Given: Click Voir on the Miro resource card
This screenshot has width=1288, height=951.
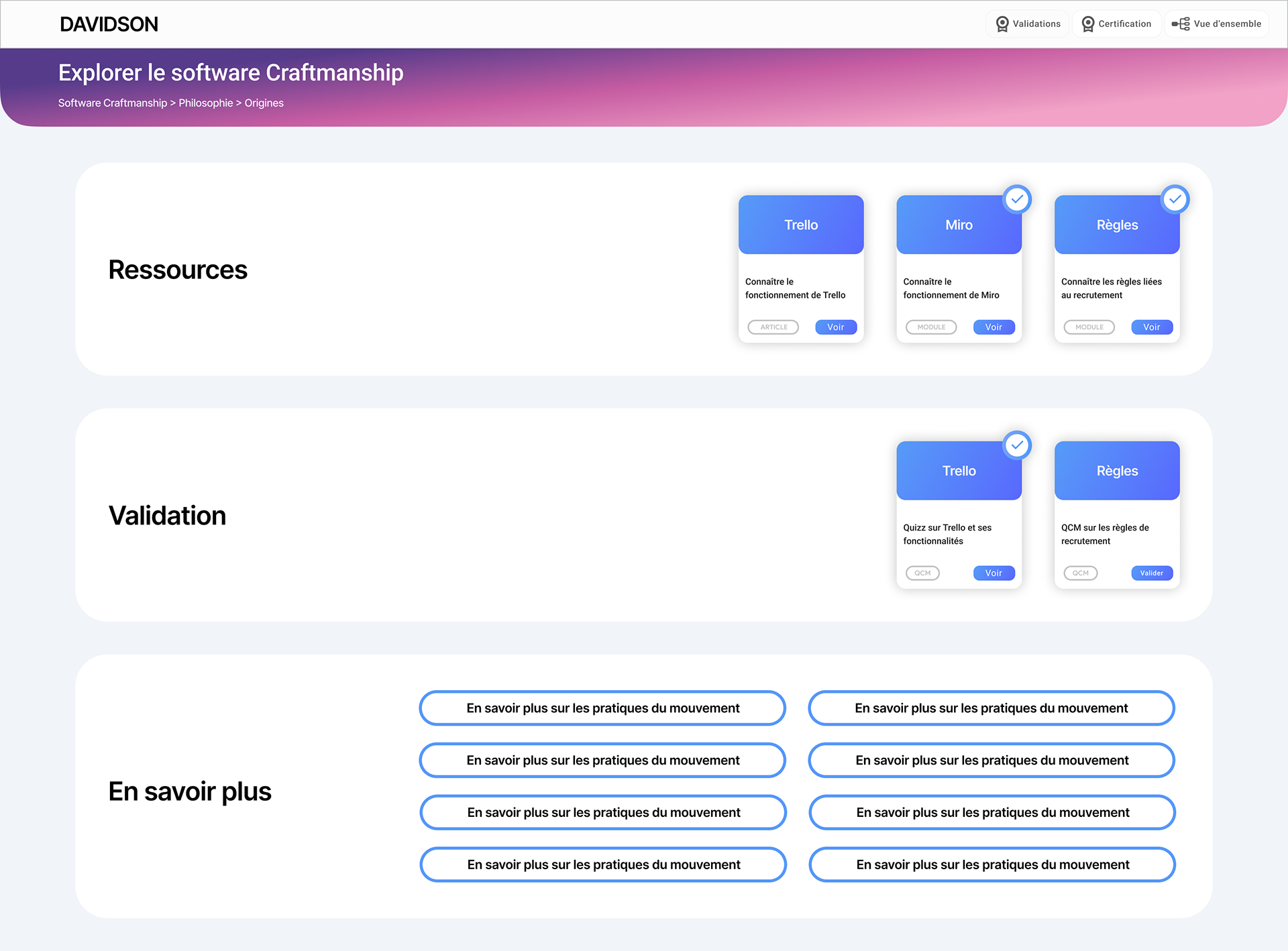Looking at the screenshot, I should (994, 327).
